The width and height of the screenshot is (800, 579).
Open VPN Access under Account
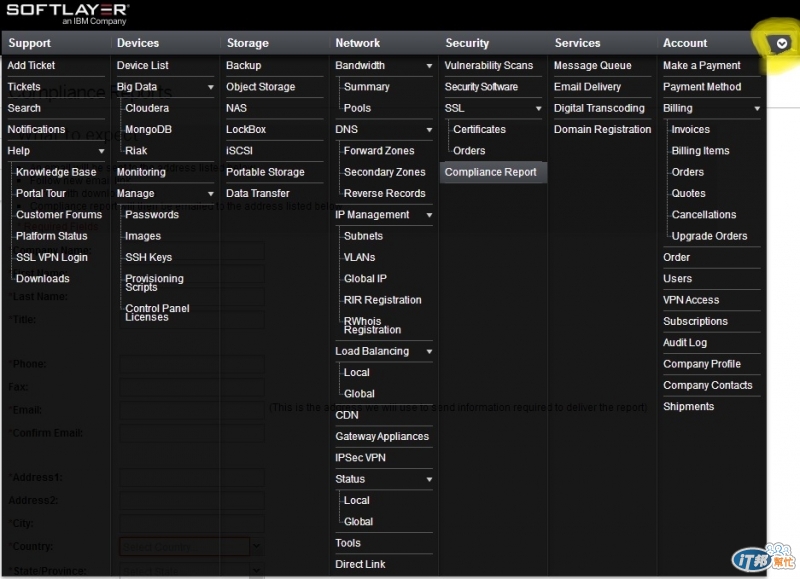691,300
